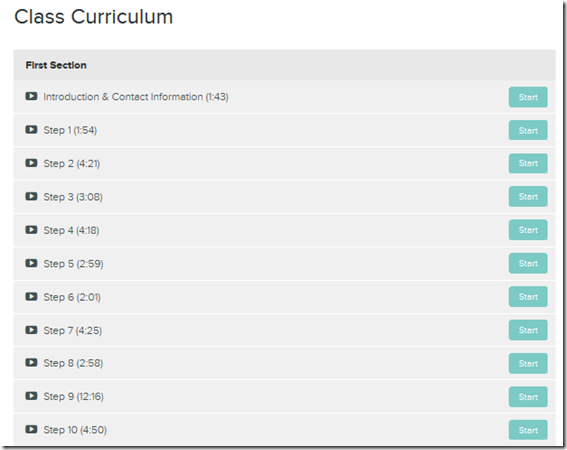Image resolution: width=567 pixels, height=450 pixels.
Task: Click the video icon next to Step 3
Action: 31,196
